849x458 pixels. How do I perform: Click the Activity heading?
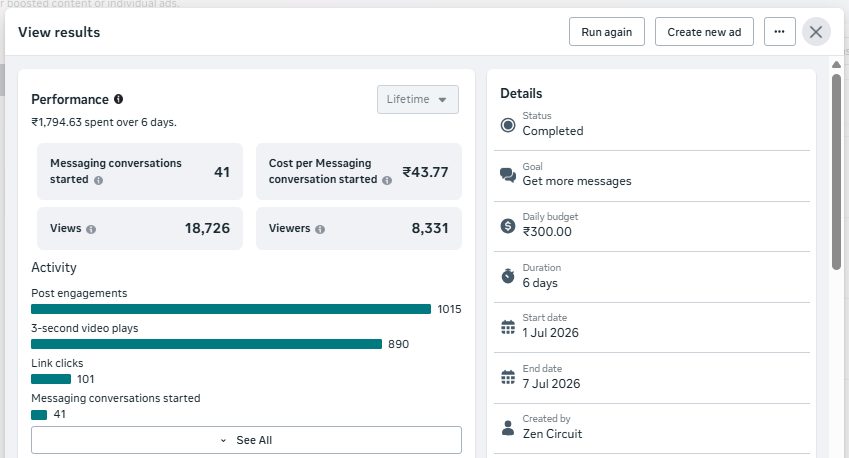pos(54,267)
